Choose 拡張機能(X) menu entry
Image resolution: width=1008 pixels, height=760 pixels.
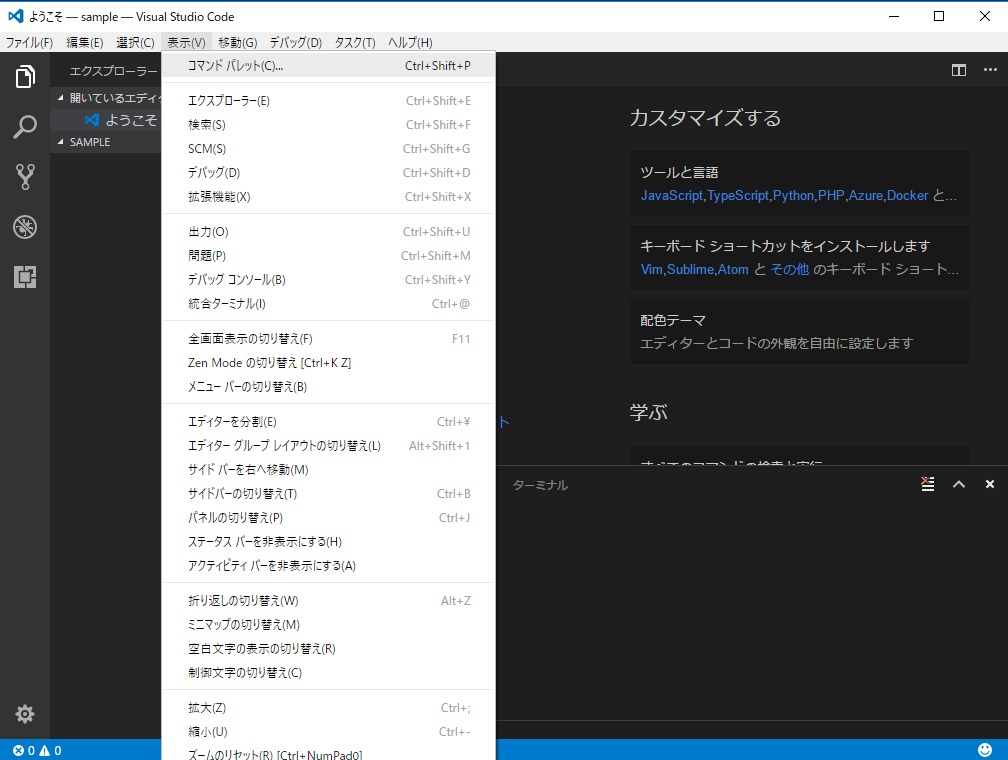(x=328, y=197)
